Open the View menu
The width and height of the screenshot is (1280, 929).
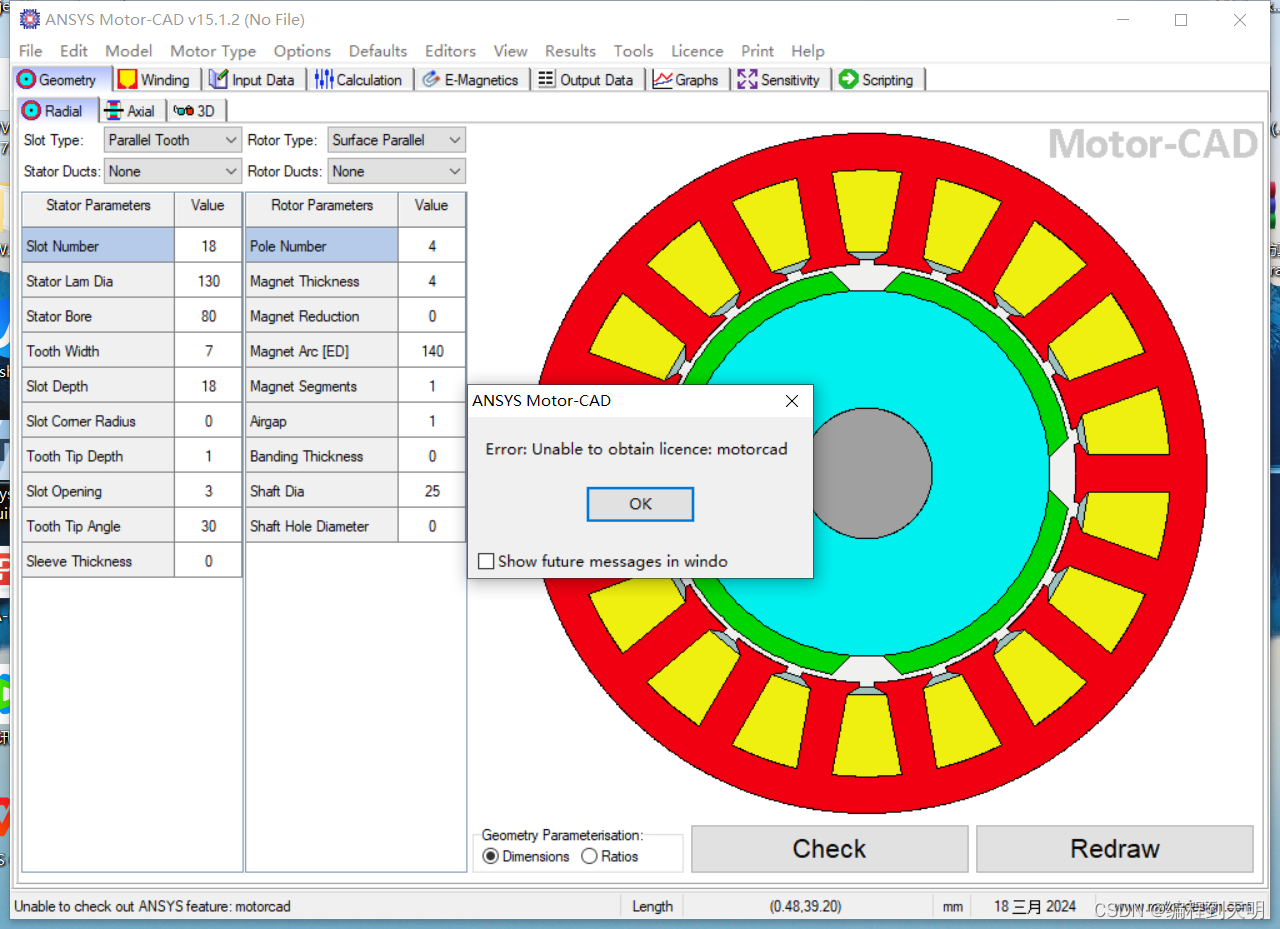[x=510, y=51]
